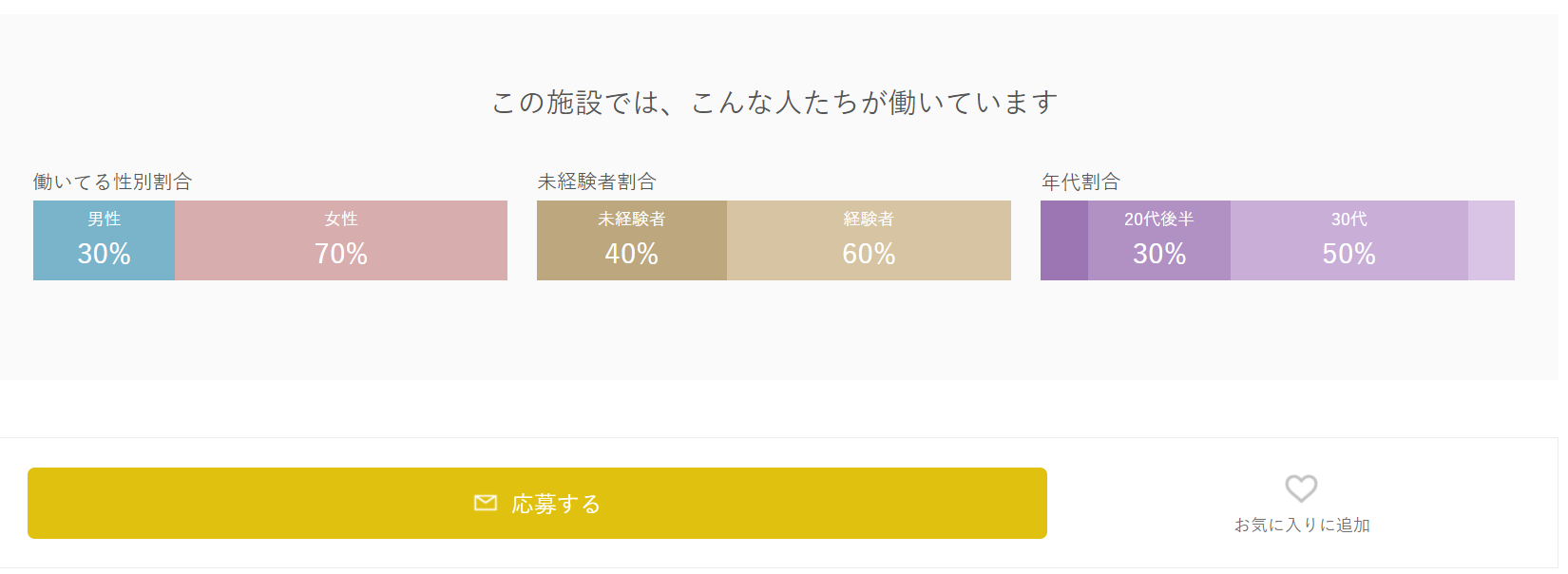Screen dimensions: 1568x574
Task: Click the beige 経験者 60% segment
Action: click(x=869, y=240)
